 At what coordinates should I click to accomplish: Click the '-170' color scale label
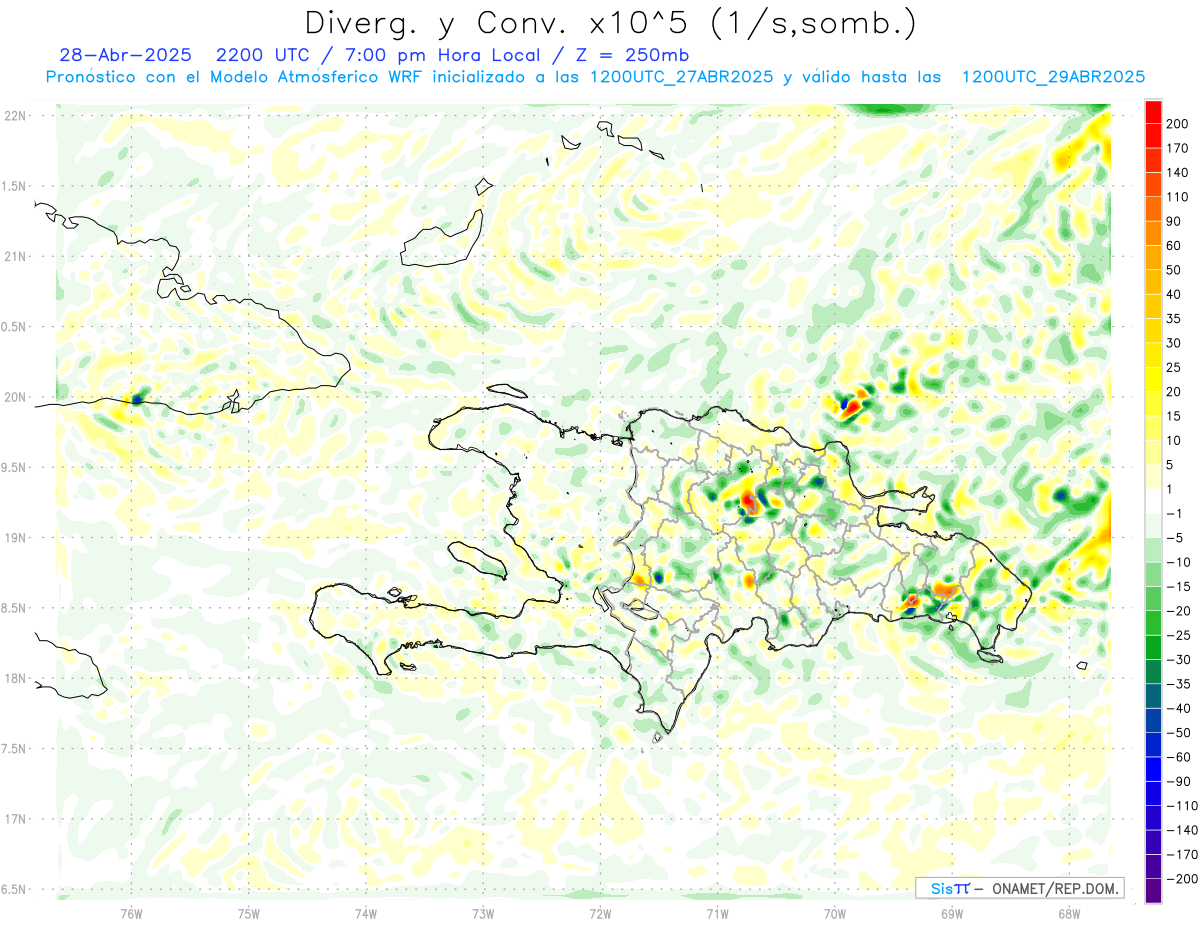pos(1180,855)
